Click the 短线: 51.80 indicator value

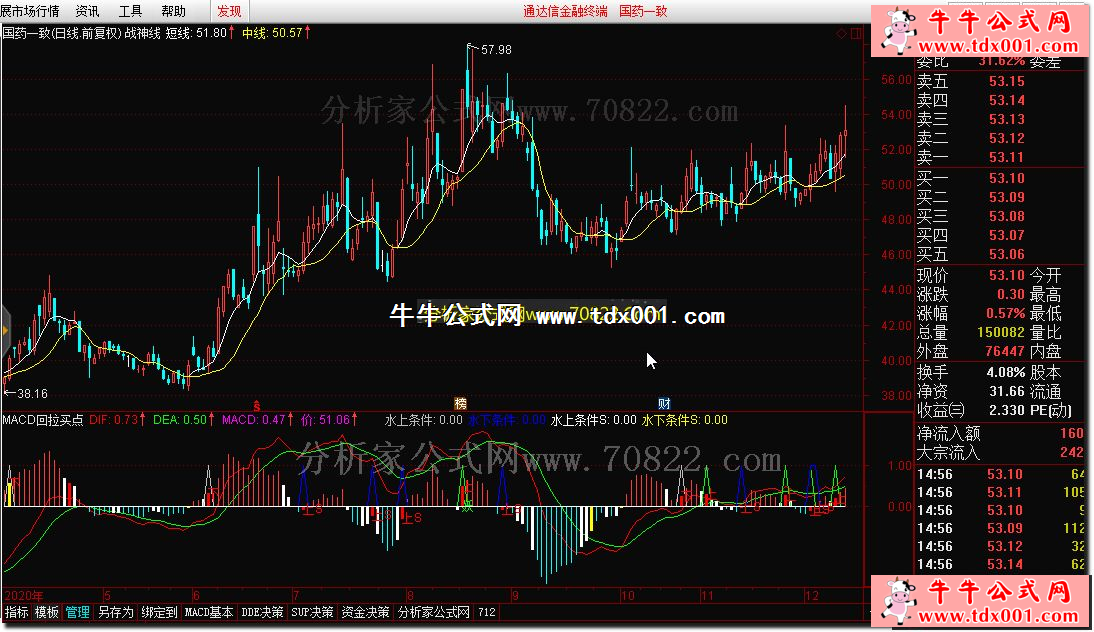pos(200,33)
